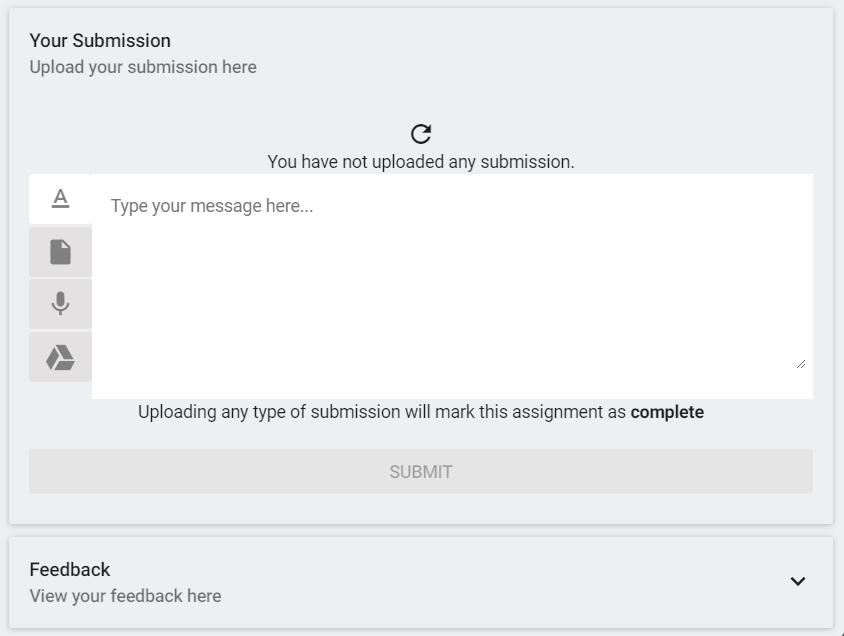
Task: Choose the Google Drive upload option
Action: click(60, 357)
